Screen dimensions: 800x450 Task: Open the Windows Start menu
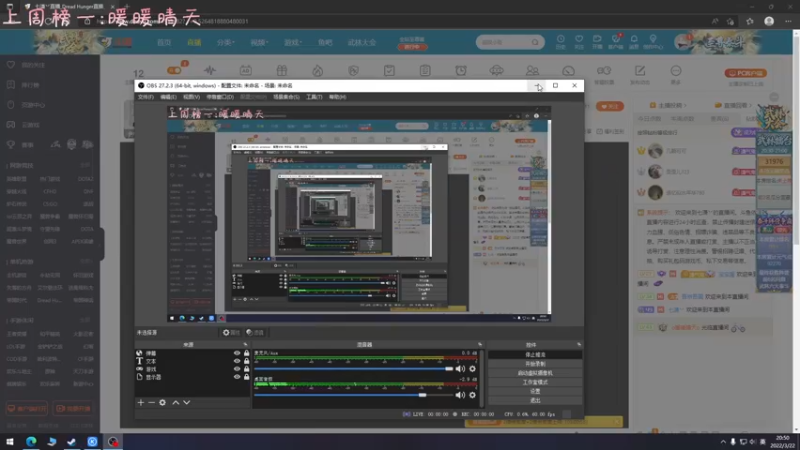click(x=10, y=441)
